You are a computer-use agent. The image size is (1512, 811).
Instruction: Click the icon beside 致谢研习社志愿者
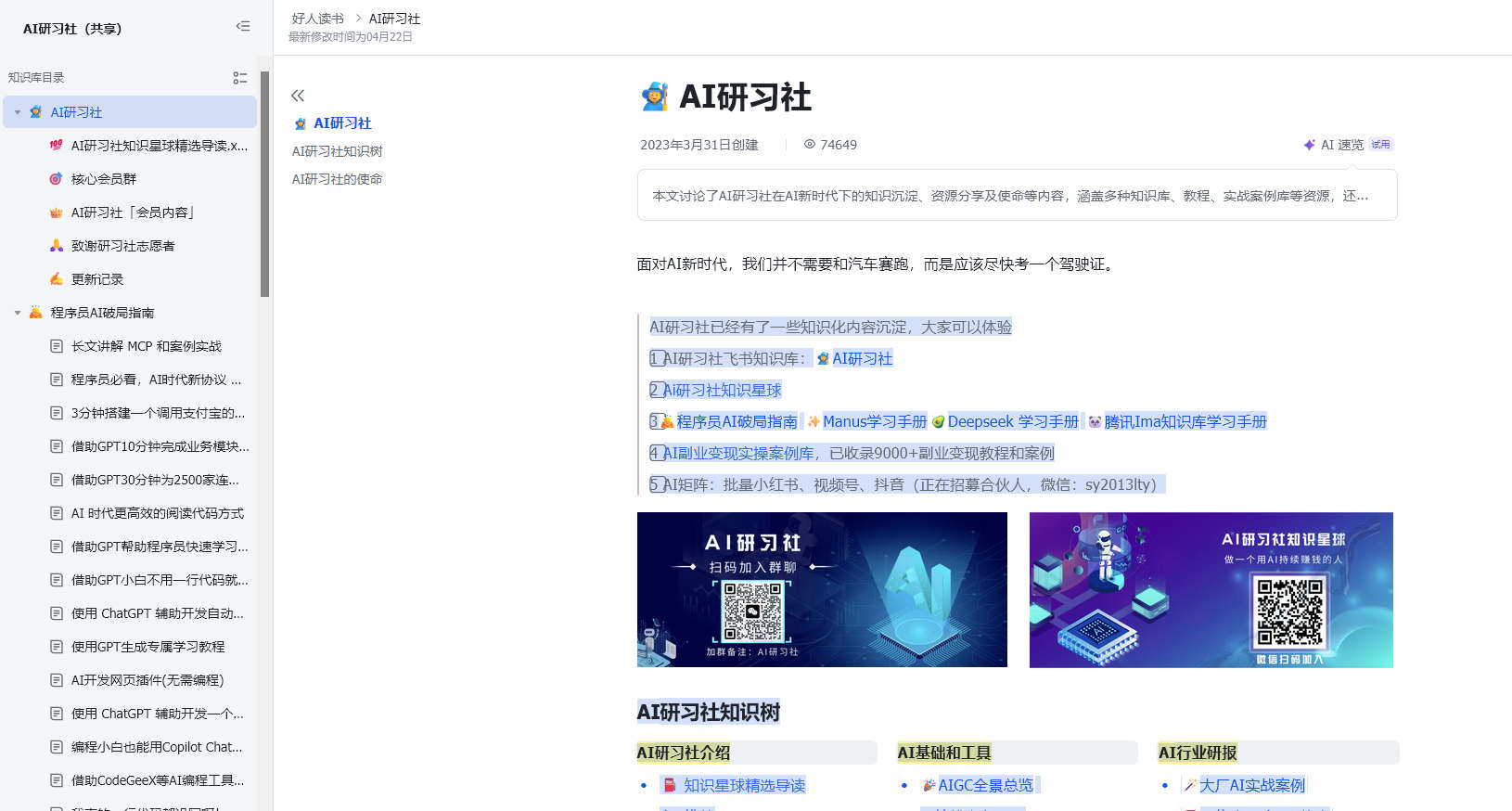coord(57,246)
